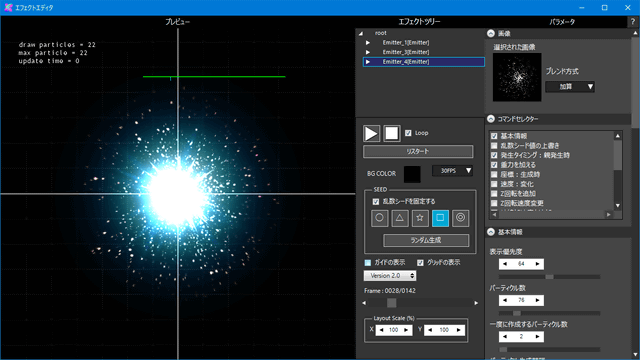This screenshot has width=640, height=360.
Task: Open the 30FPS frame rate dropdown
Action: [x=453, y=171]
